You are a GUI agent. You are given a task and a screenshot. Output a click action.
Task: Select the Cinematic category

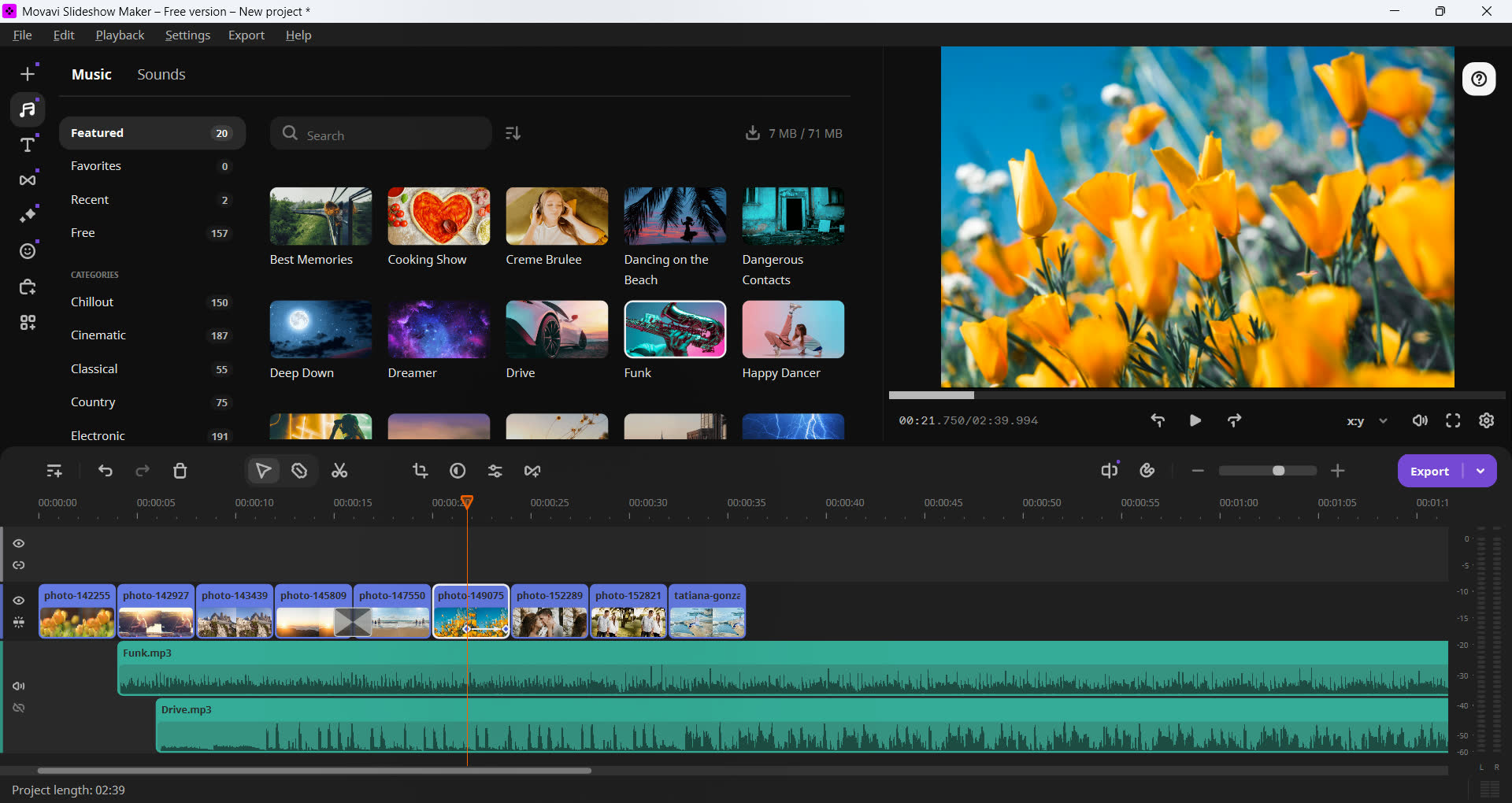tap(152, 335)
